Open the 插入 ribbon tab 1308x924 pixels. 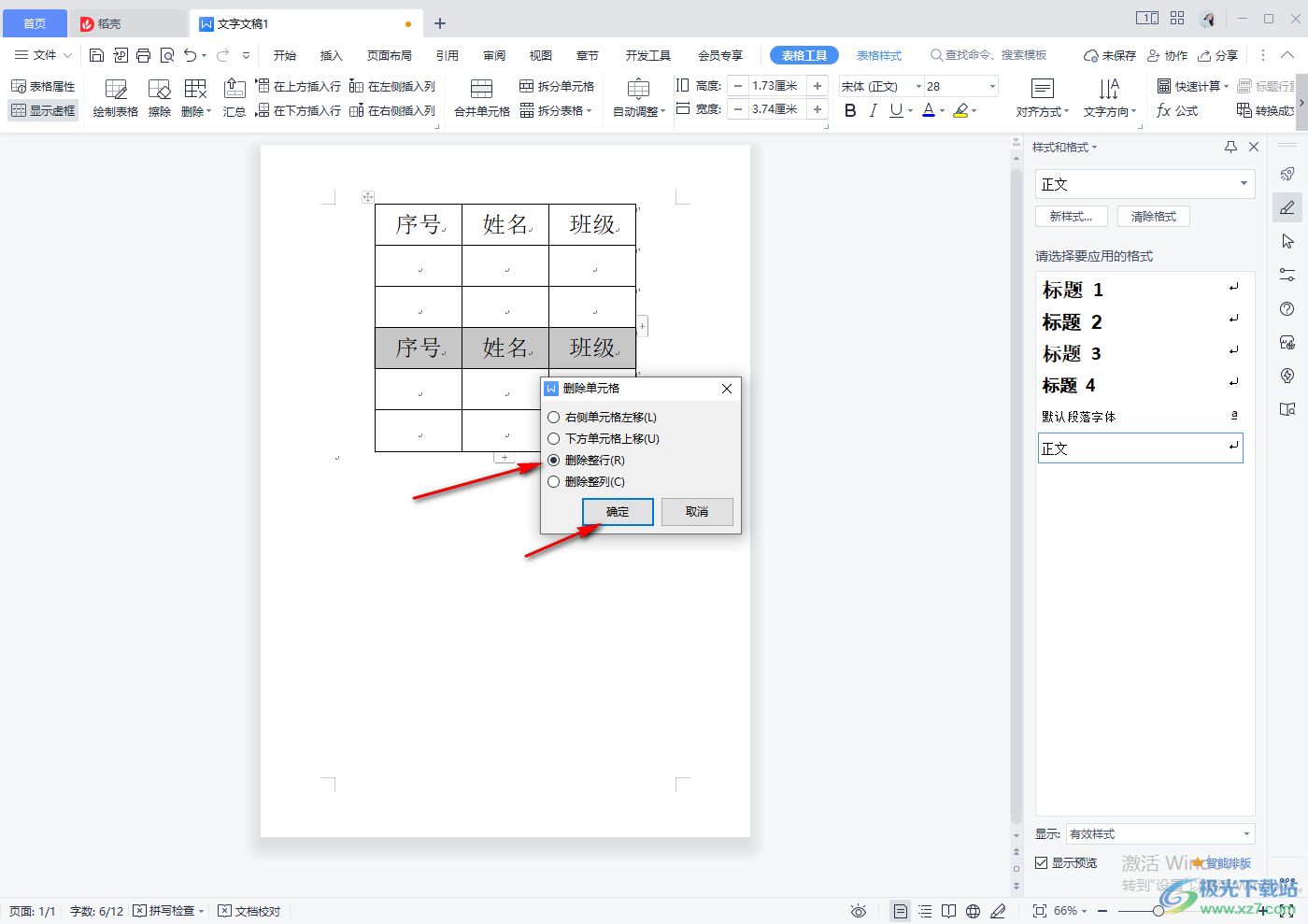click(x=332, y=55)
